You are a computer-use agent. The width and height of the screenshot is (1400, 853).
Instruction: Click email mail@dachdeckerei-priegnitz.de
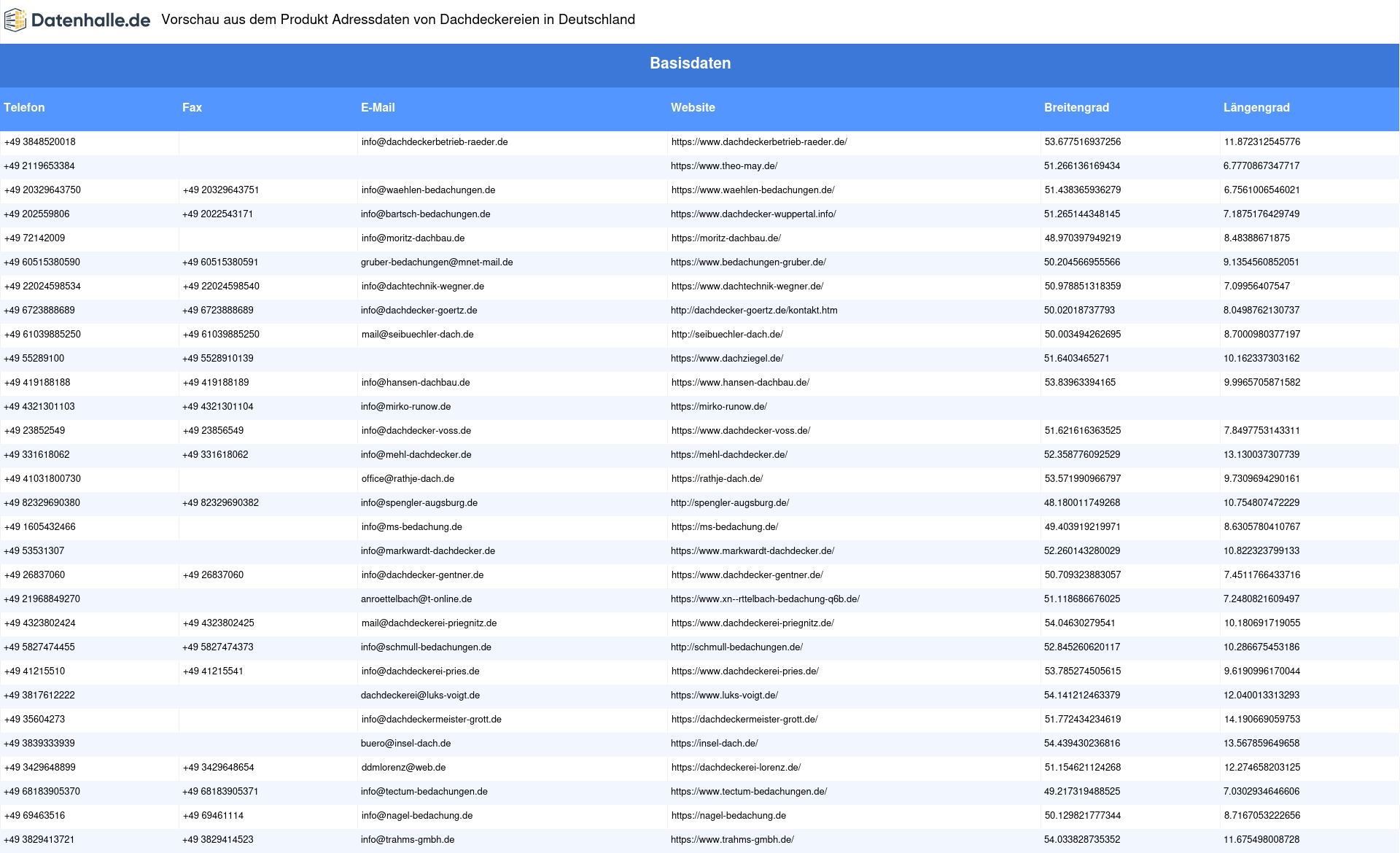tap(429, 623)
